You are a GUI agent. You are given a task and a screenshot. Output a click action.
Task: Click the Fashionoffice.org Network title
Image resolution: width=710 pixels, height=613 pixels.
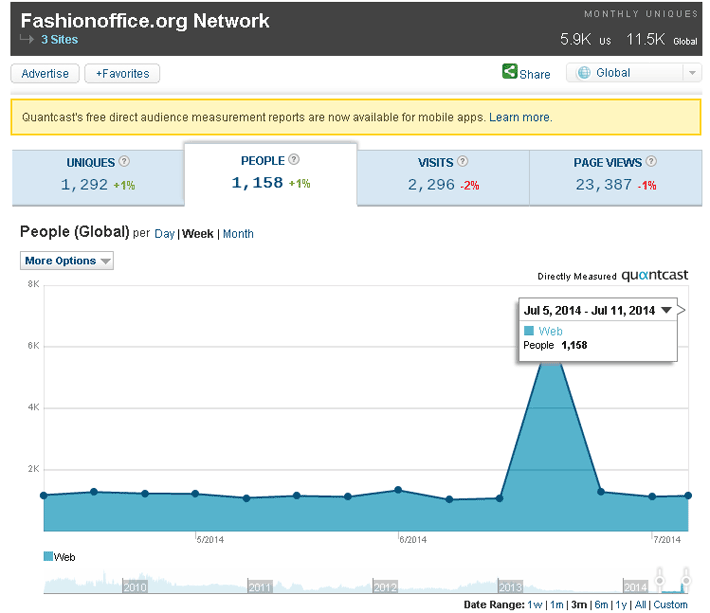pyautogui.click(x=145, y=21)
